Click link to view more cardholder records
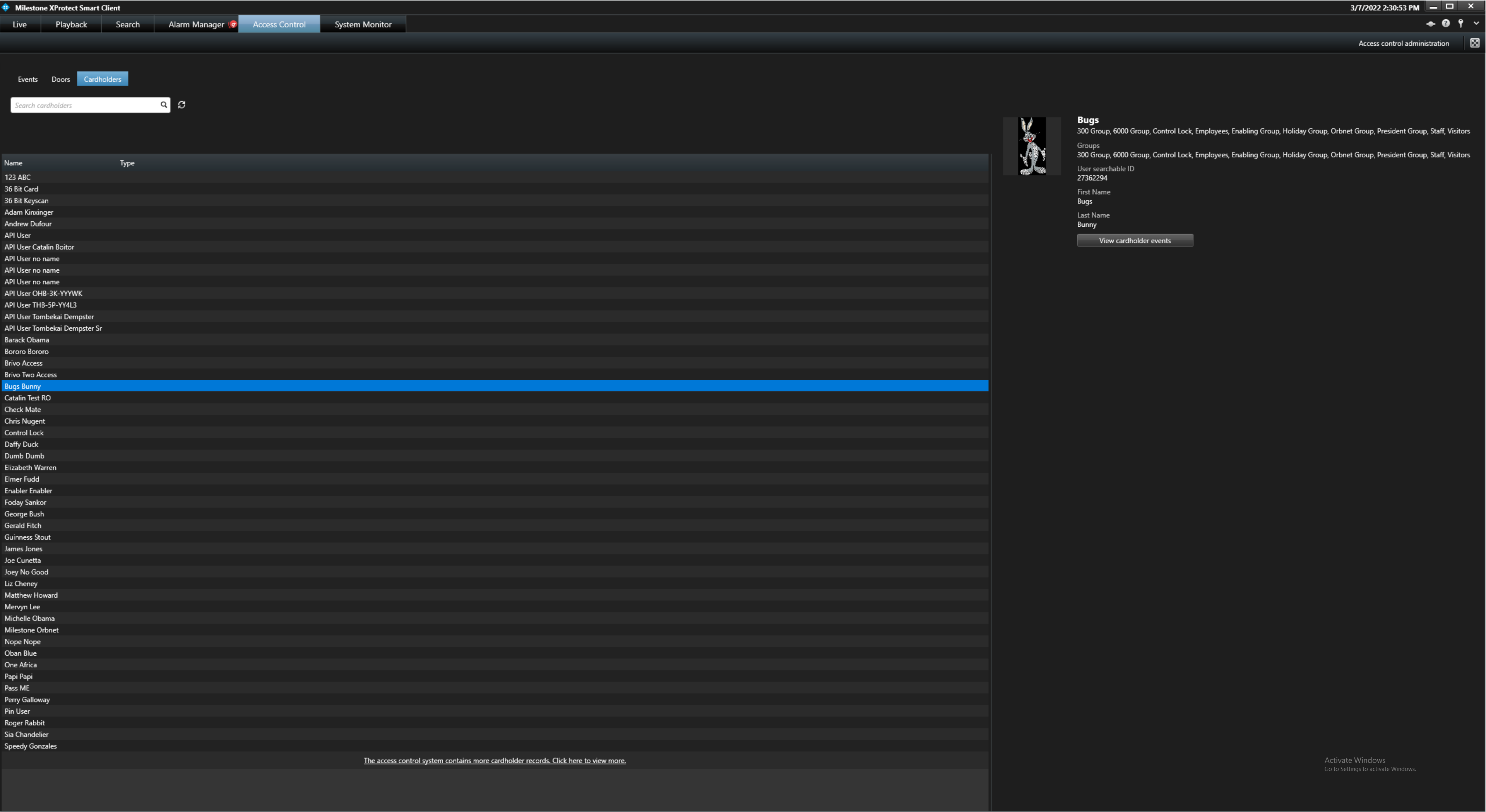 click(495, 761)
